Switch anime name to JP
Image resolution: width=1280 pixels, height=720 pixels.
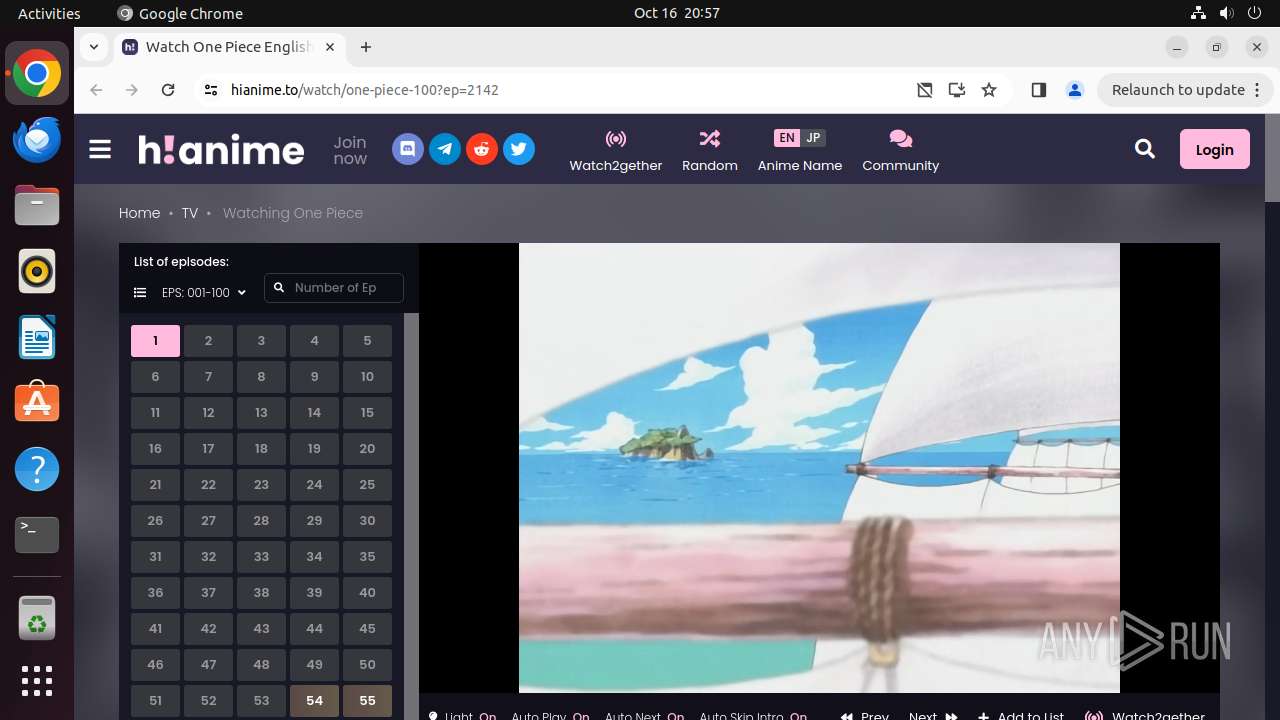click(813, 138)
